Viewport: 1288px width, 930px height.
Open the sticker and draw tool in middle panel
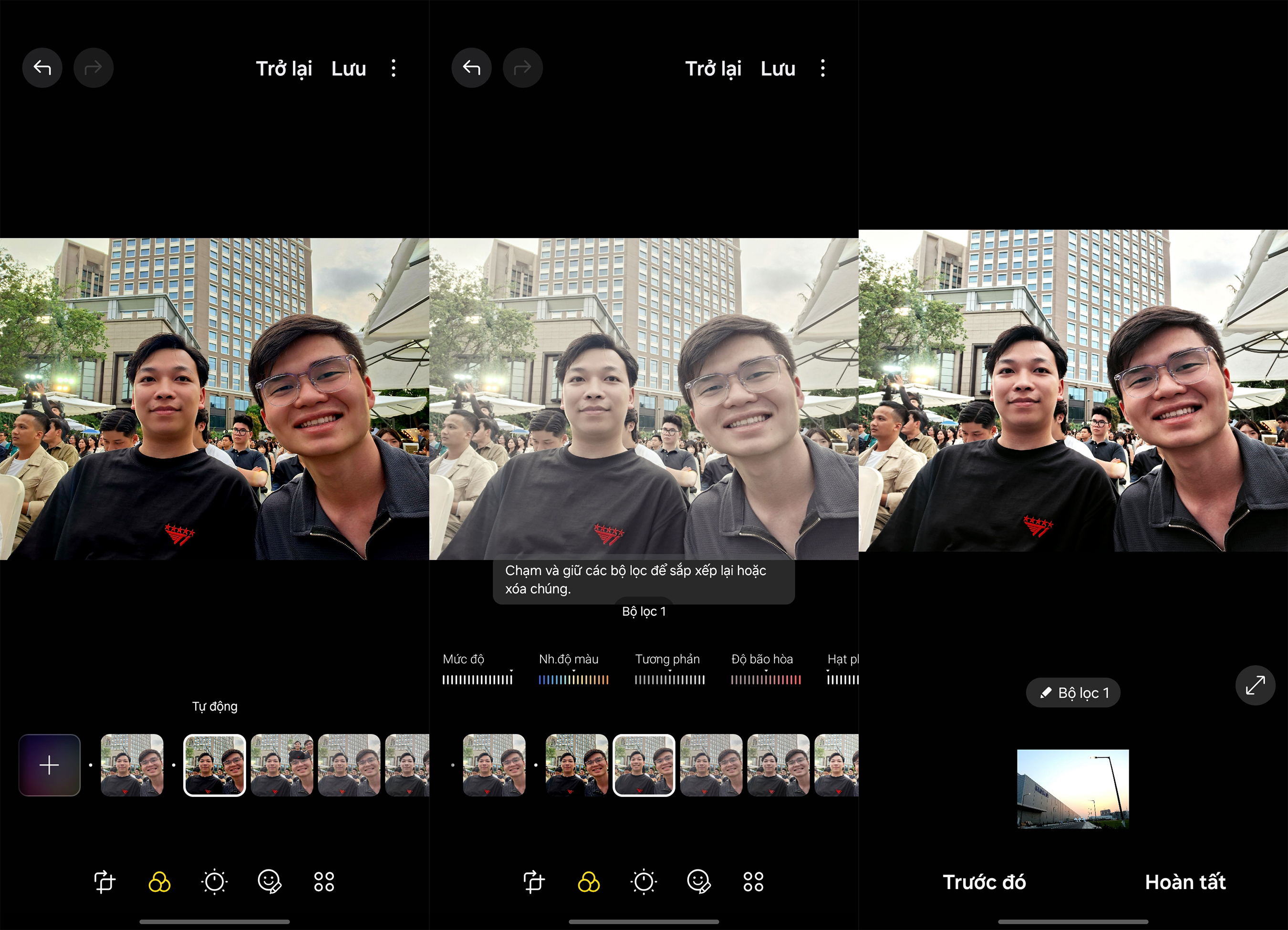click(698, 882)
